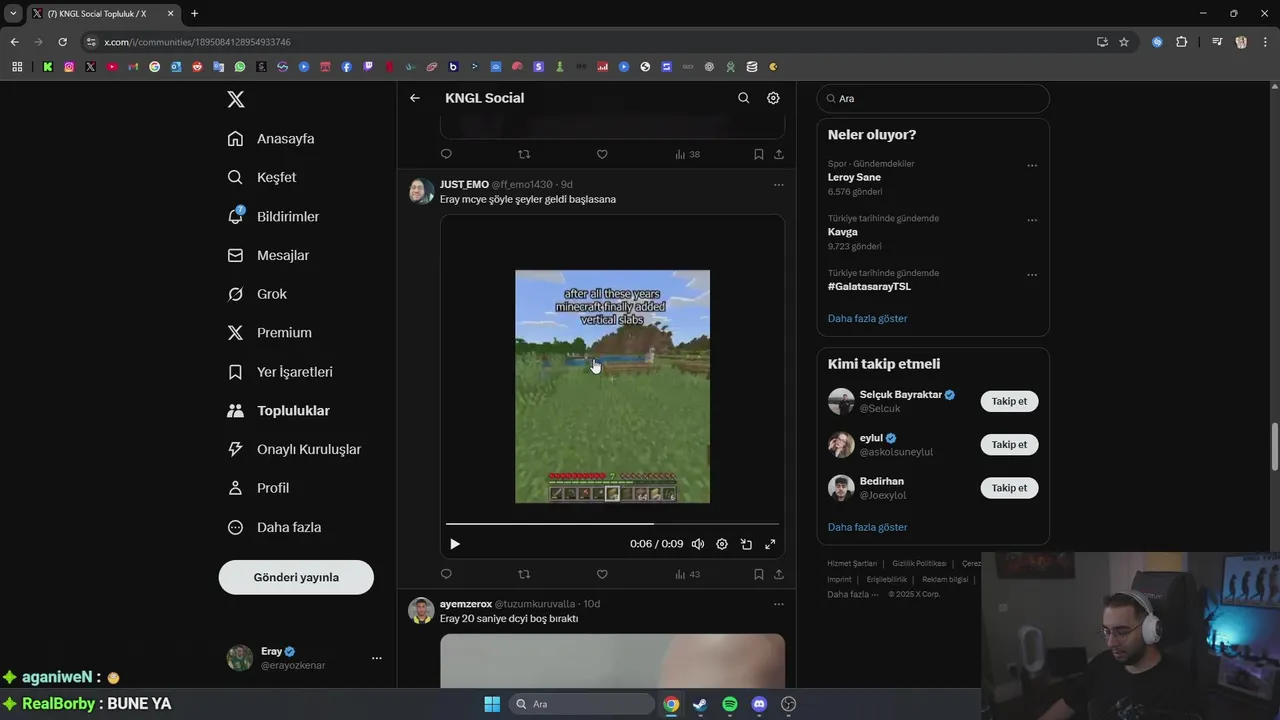
Task: Share the JUST_EMO post
Action: 779,574
